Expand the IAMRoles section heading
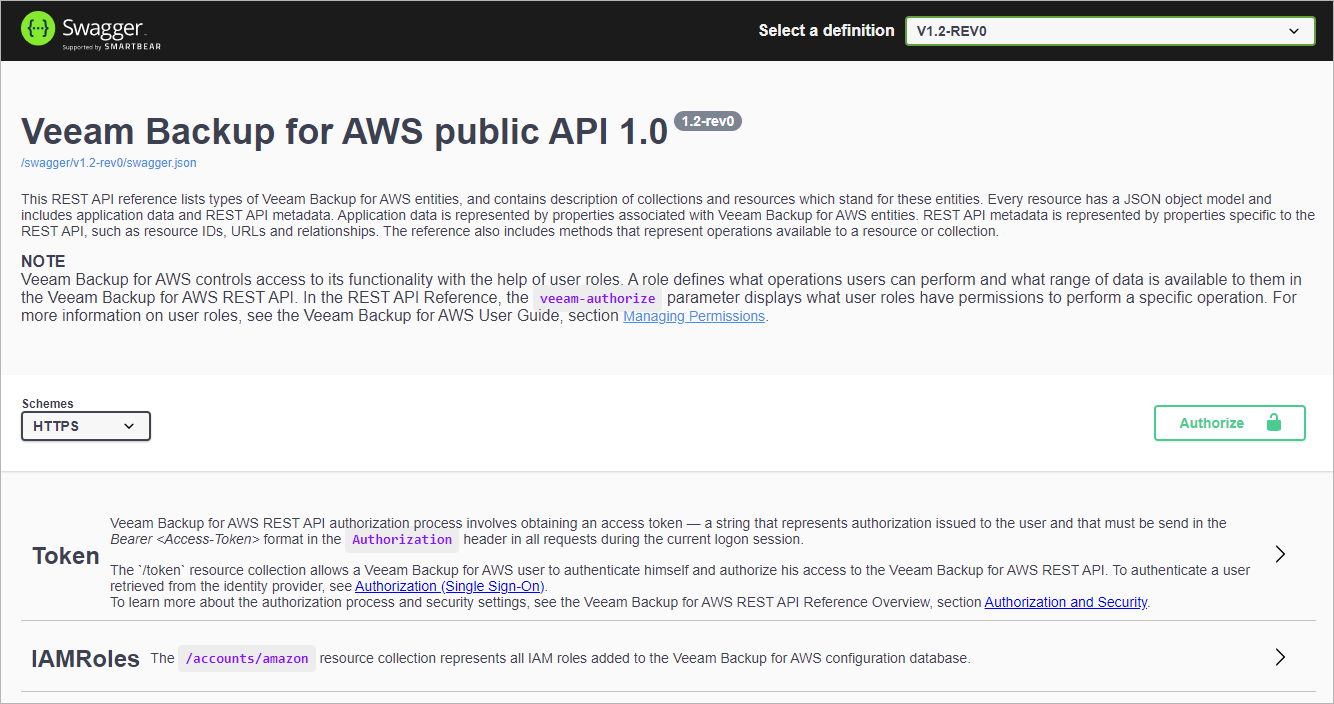 (x=86, y=658)
